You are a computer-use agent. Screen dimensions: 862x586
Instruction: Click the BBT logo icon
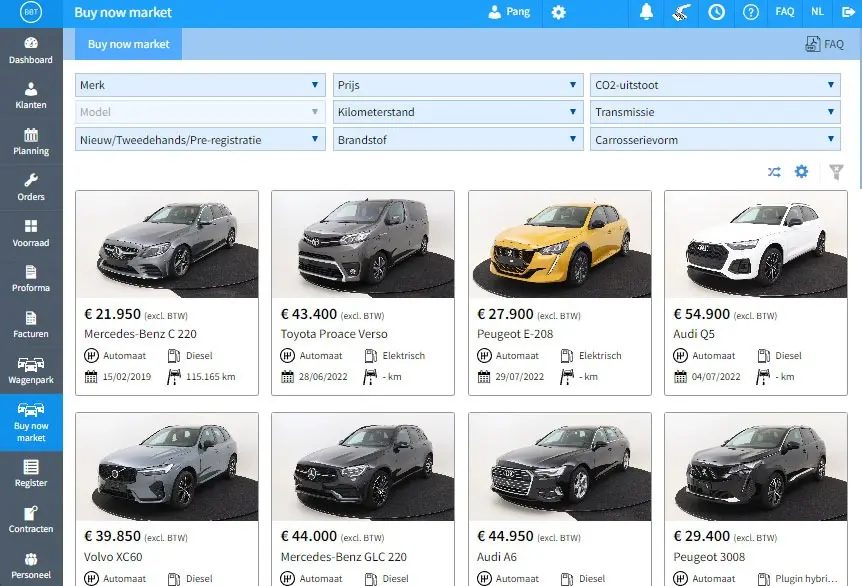pyautogui.click(x=31, y=12)
